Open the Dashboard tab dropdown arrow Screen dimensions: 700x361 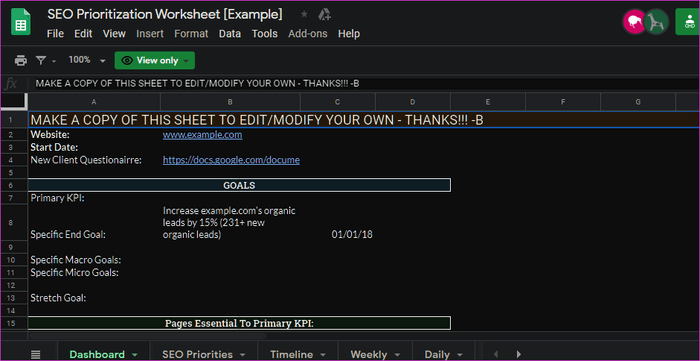tap(134, 355)
